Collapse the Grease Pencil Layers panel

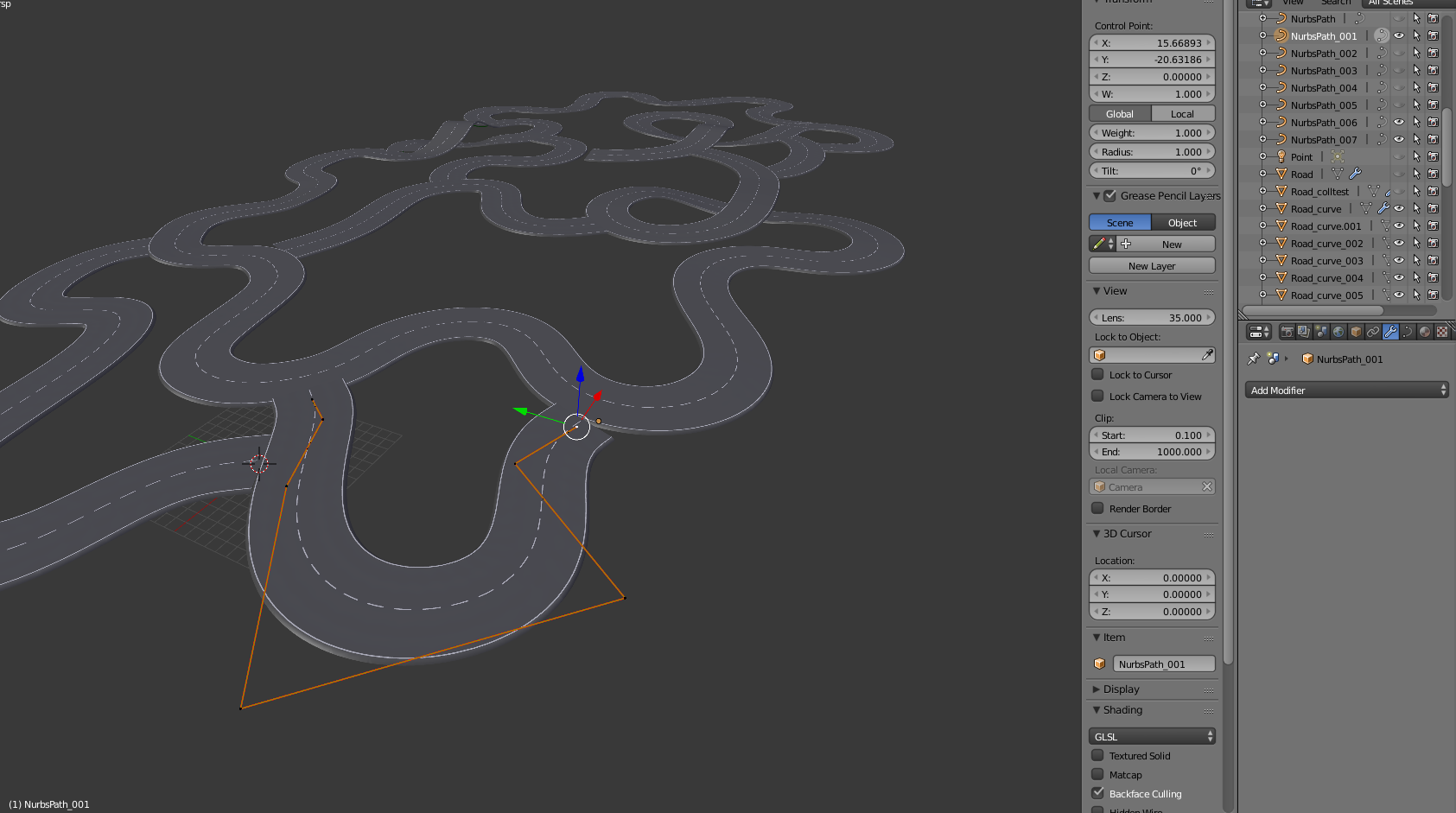tap(1097, 195)
